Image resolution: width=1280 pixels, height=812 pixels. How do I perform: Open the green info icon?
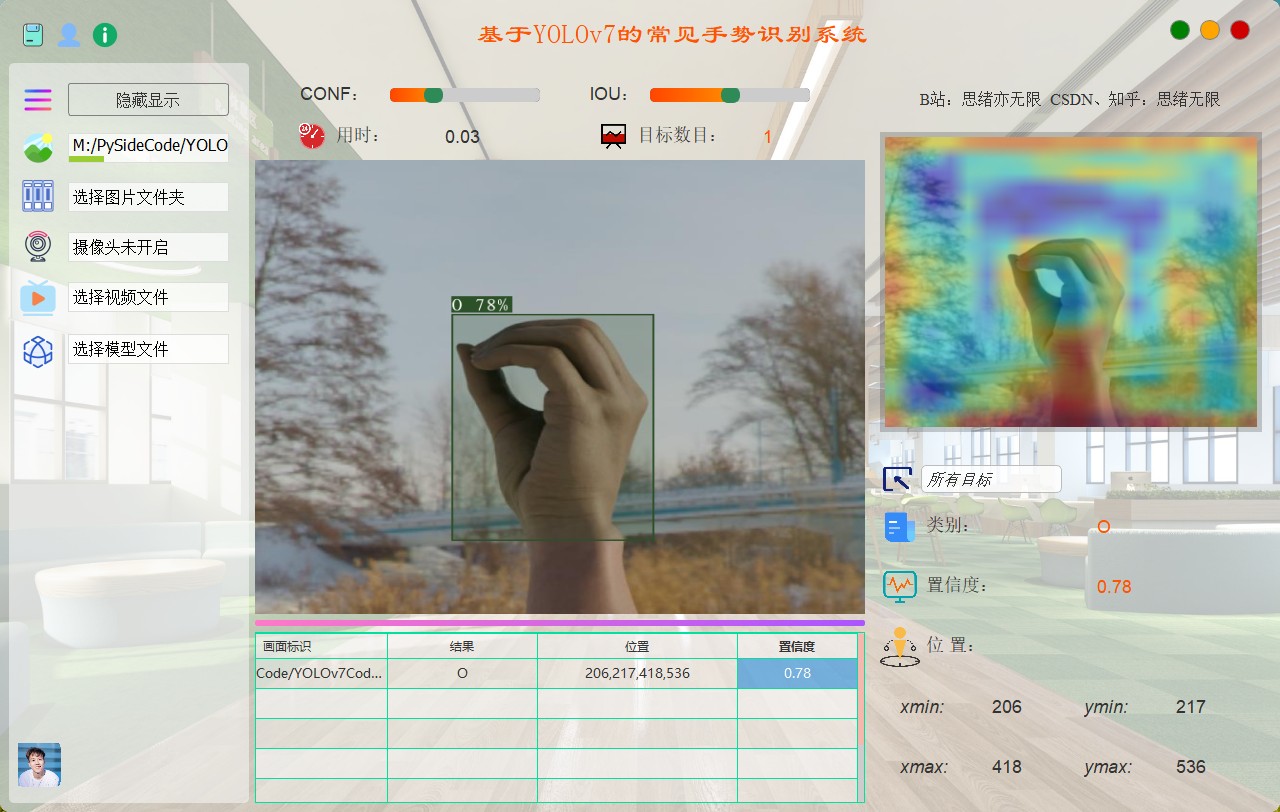(105, 35)
